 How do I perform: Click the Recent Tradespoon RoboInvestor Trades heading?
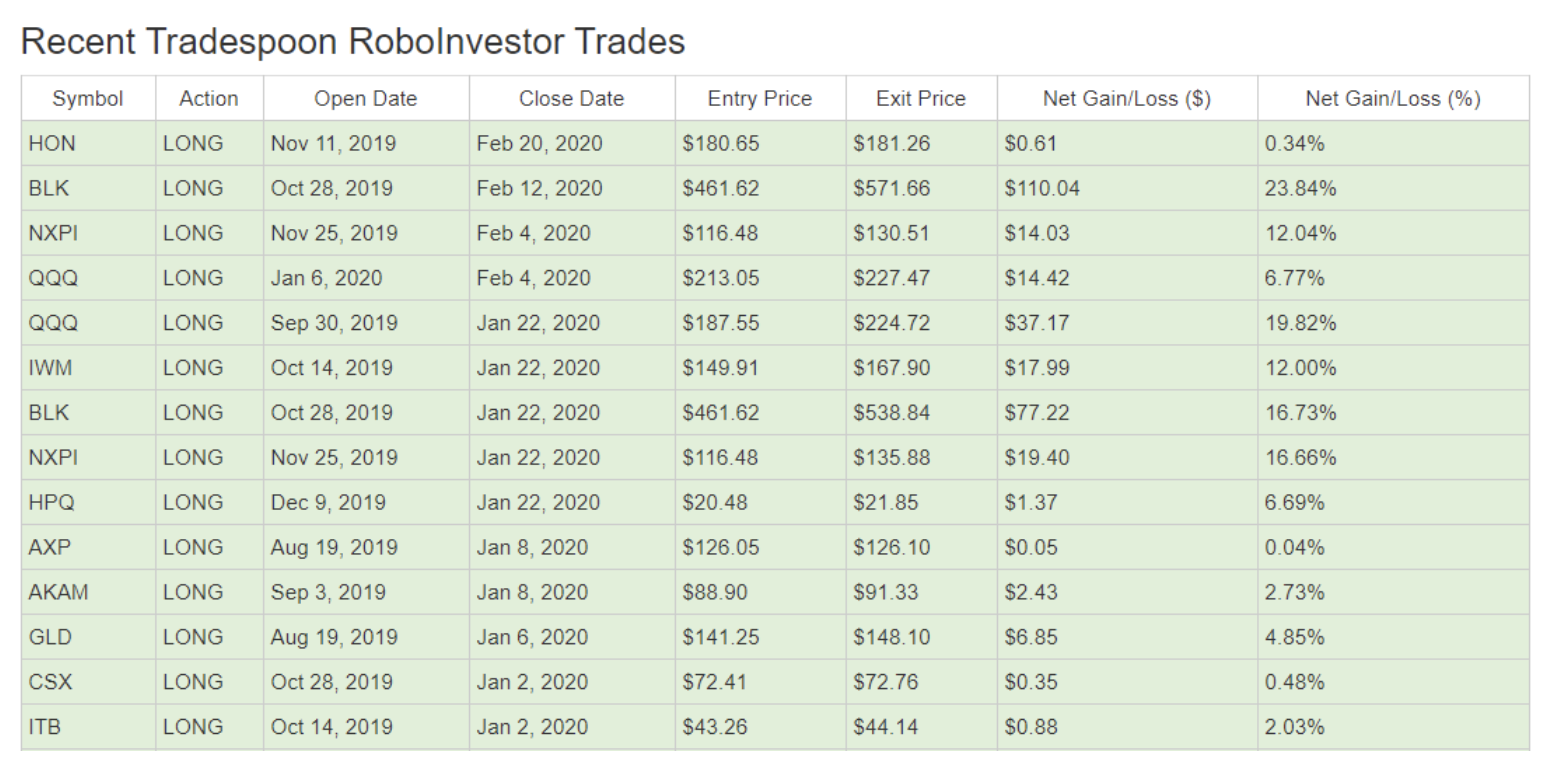(352, 41)
